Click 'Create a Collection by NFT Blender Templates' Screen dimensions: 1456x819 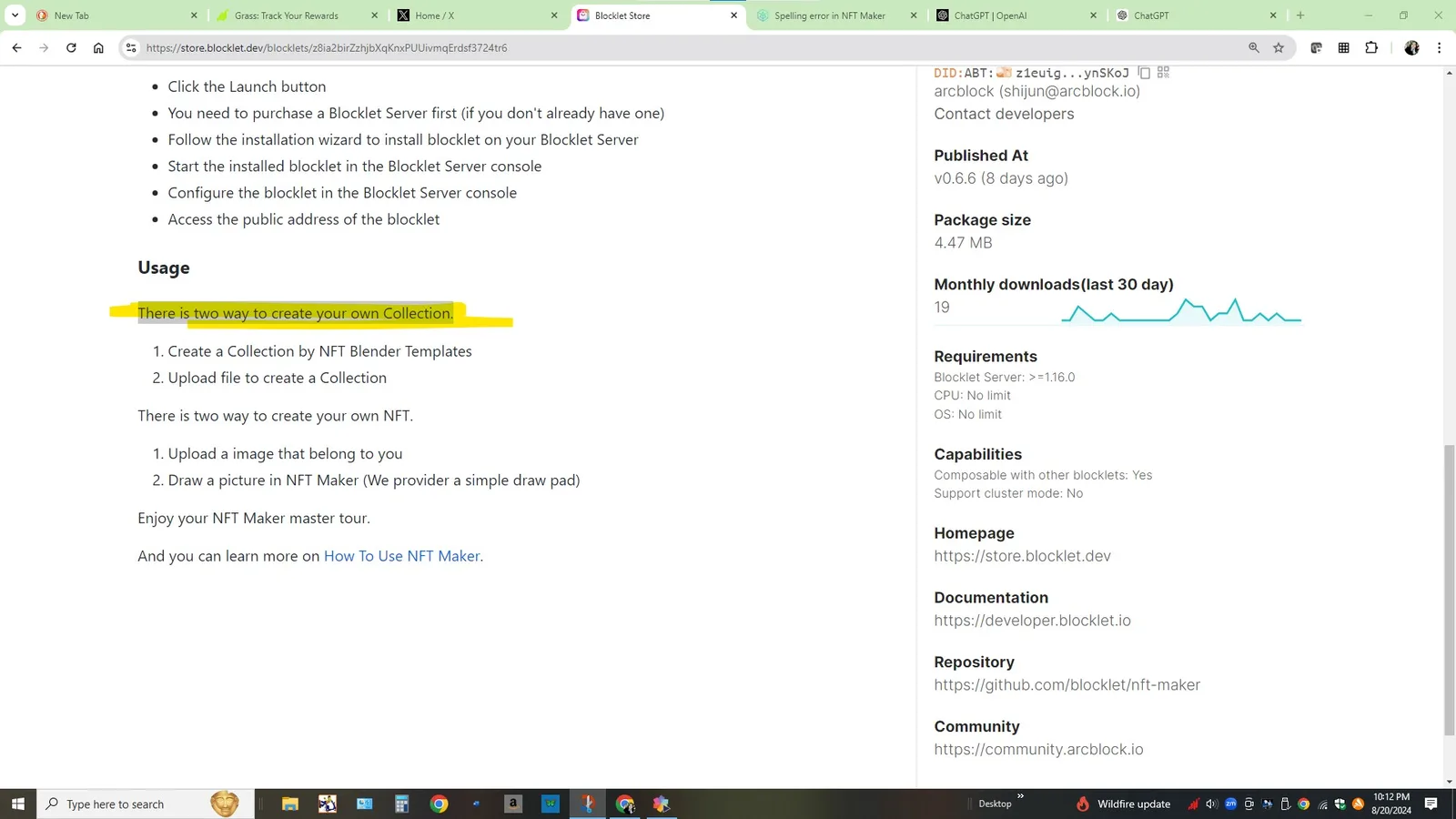pyautogui.click(x=319, y=351)
